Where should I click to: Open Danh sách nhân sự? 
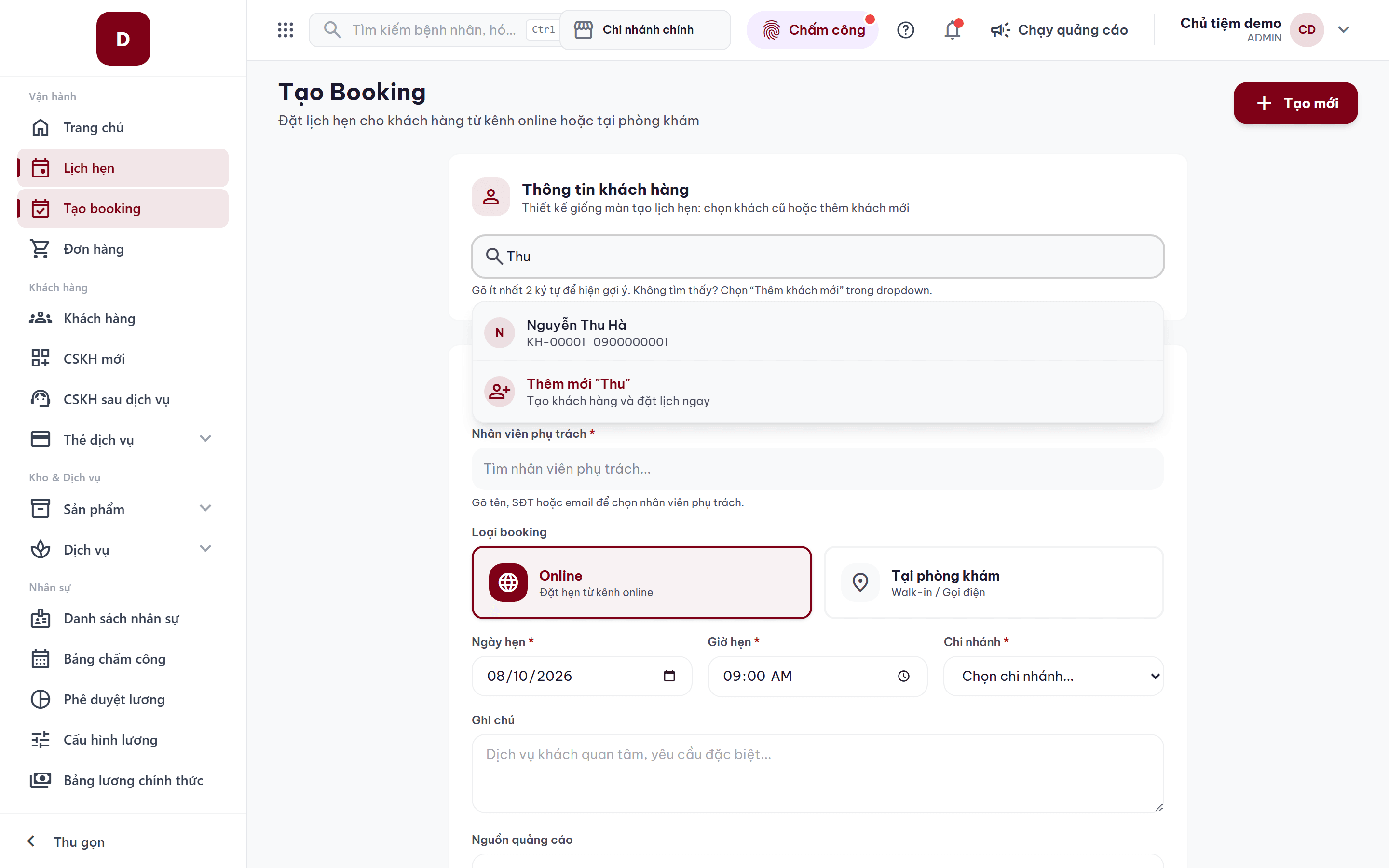coord(123,618)
